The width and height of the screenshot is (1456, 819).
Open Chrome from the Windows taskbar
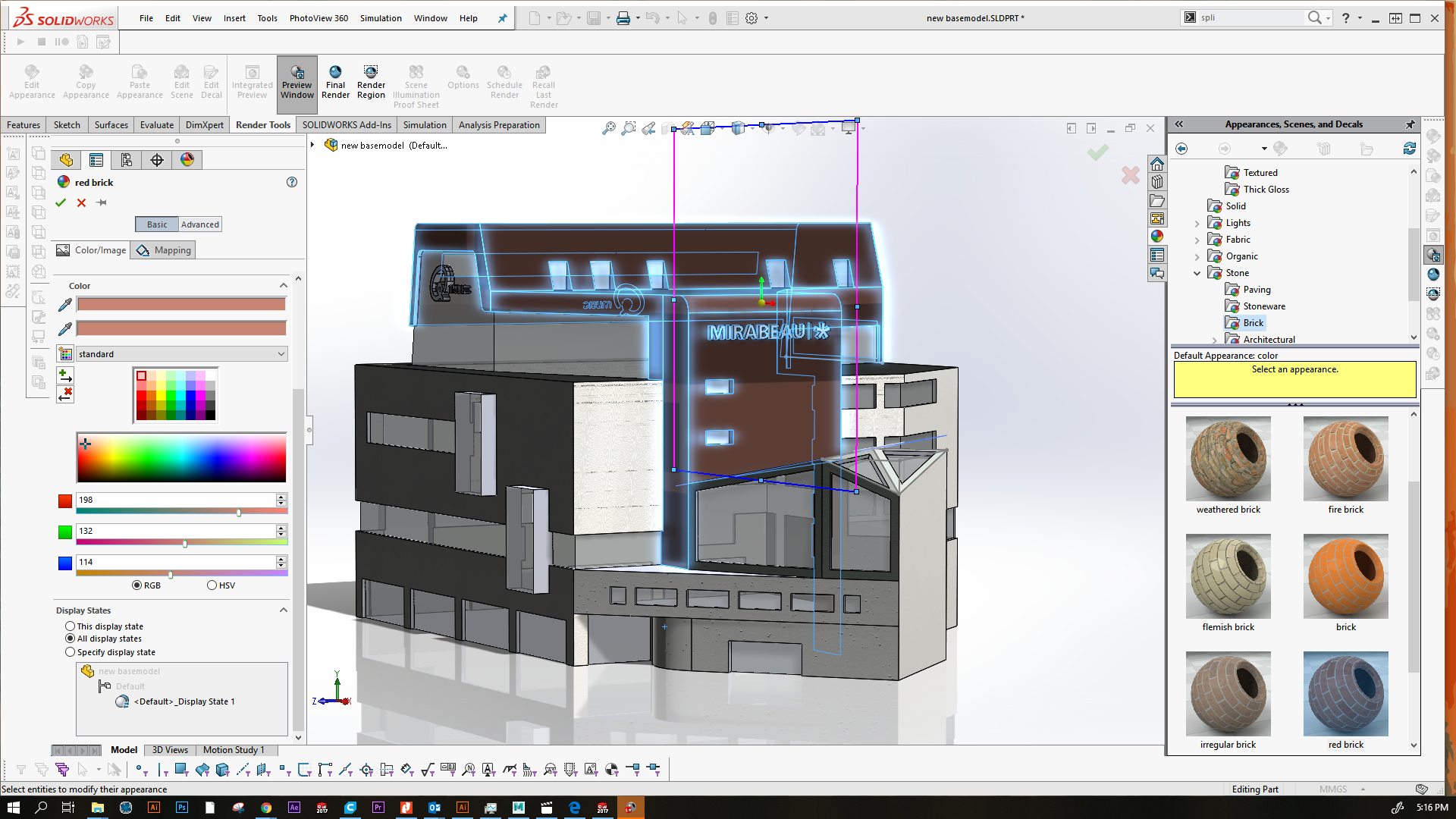(266, 808)
